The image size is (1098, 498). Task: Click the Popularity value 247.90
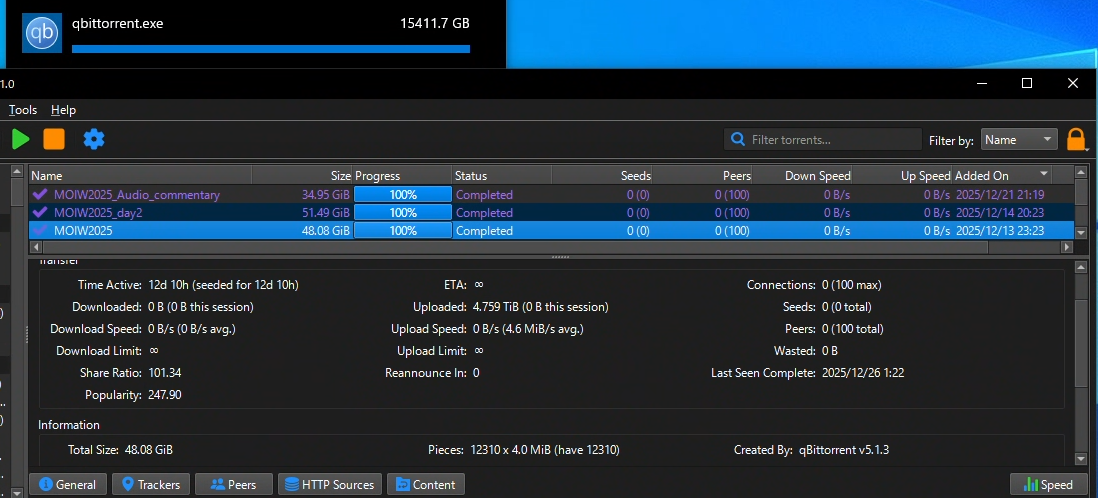(165, 395)
